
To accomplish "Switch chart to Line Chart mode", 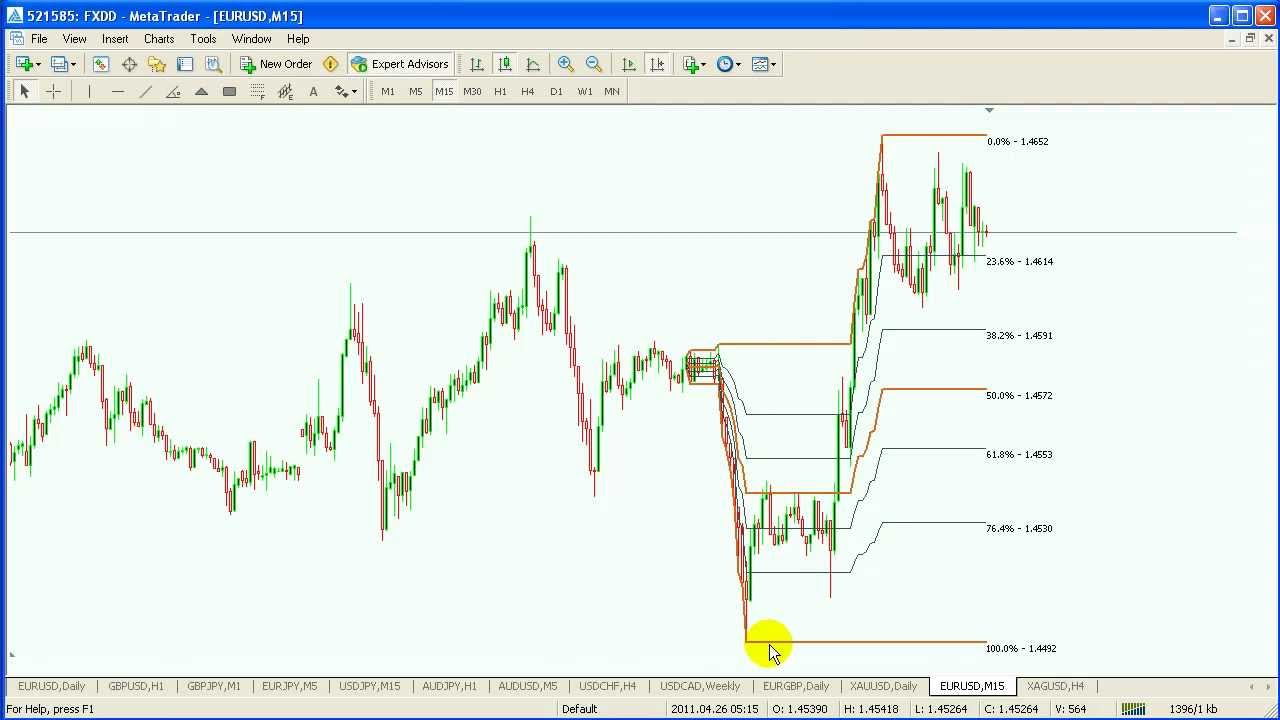I will tap(533, 64).
